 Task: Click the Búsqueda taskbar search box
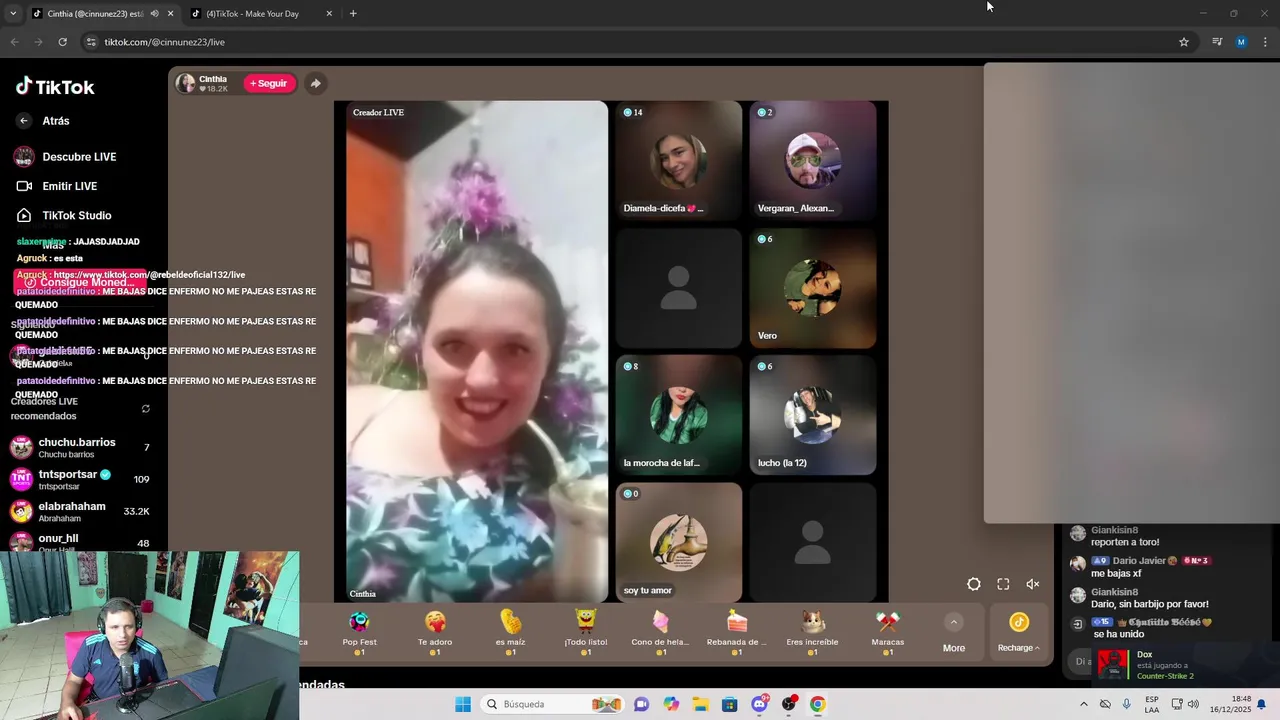[x=552, y=704]
